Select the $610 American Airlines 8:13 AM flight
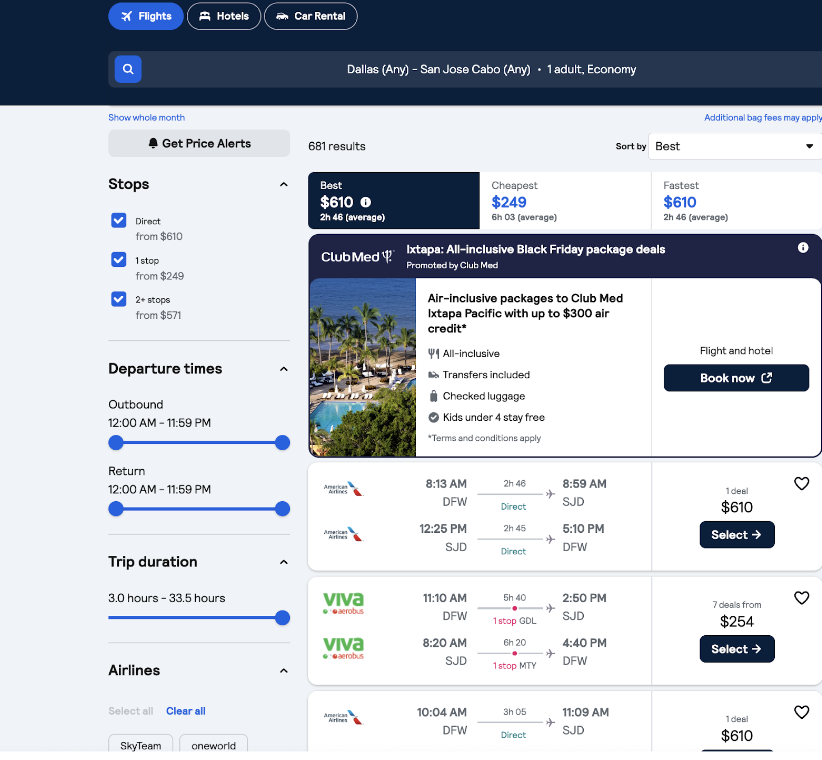This screenshot has height=760, width=822. (x=737, y=535)
